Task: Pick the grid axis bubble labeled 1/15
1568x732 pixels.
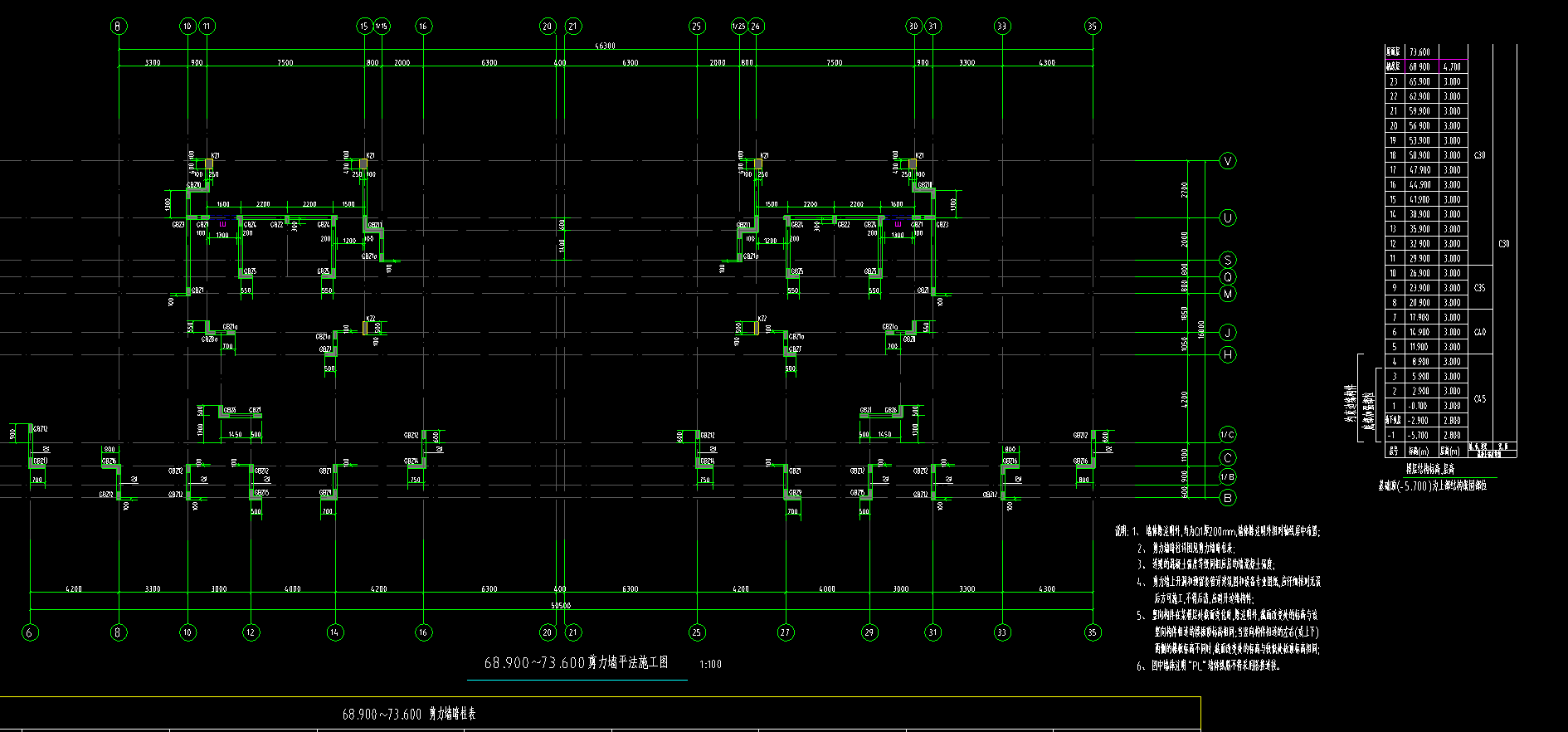Action: point(381,26)
